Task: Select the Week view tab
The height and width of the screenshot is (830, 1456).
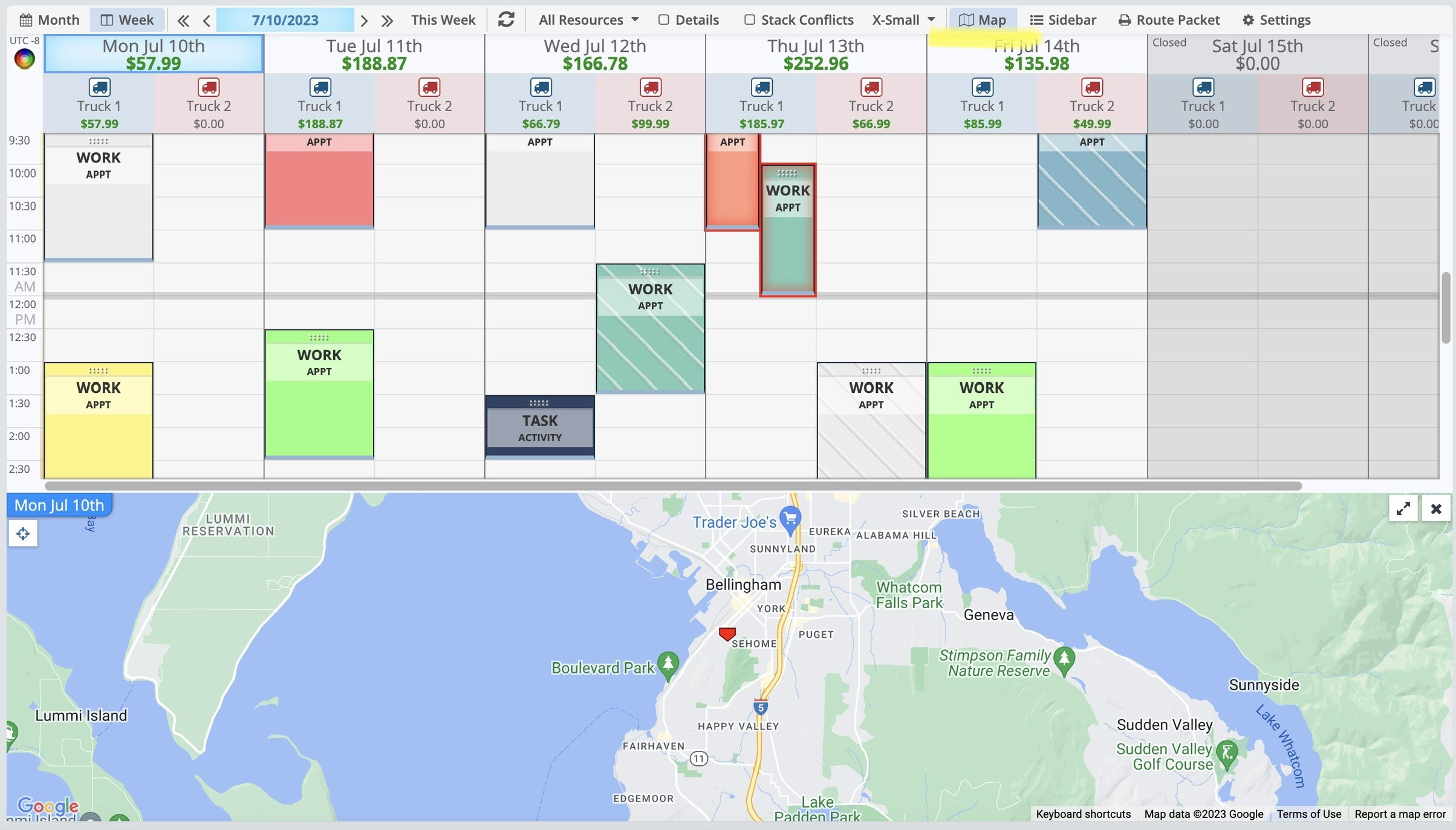Action: (127, 20)
